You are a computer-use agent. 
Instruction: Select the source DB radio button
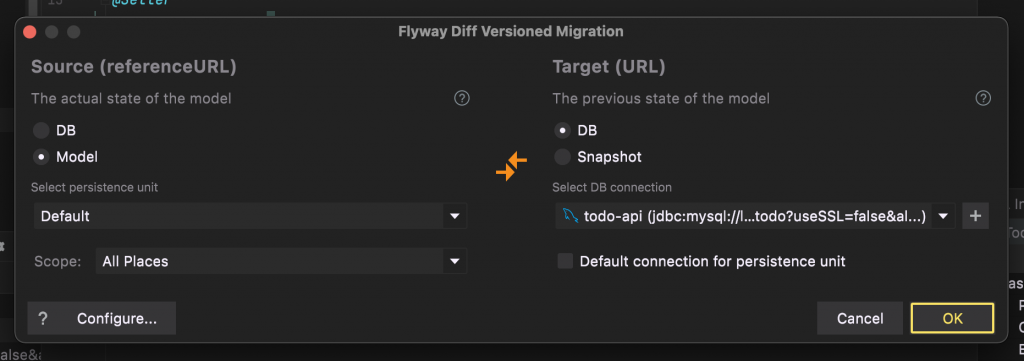(x=41, y=131)
